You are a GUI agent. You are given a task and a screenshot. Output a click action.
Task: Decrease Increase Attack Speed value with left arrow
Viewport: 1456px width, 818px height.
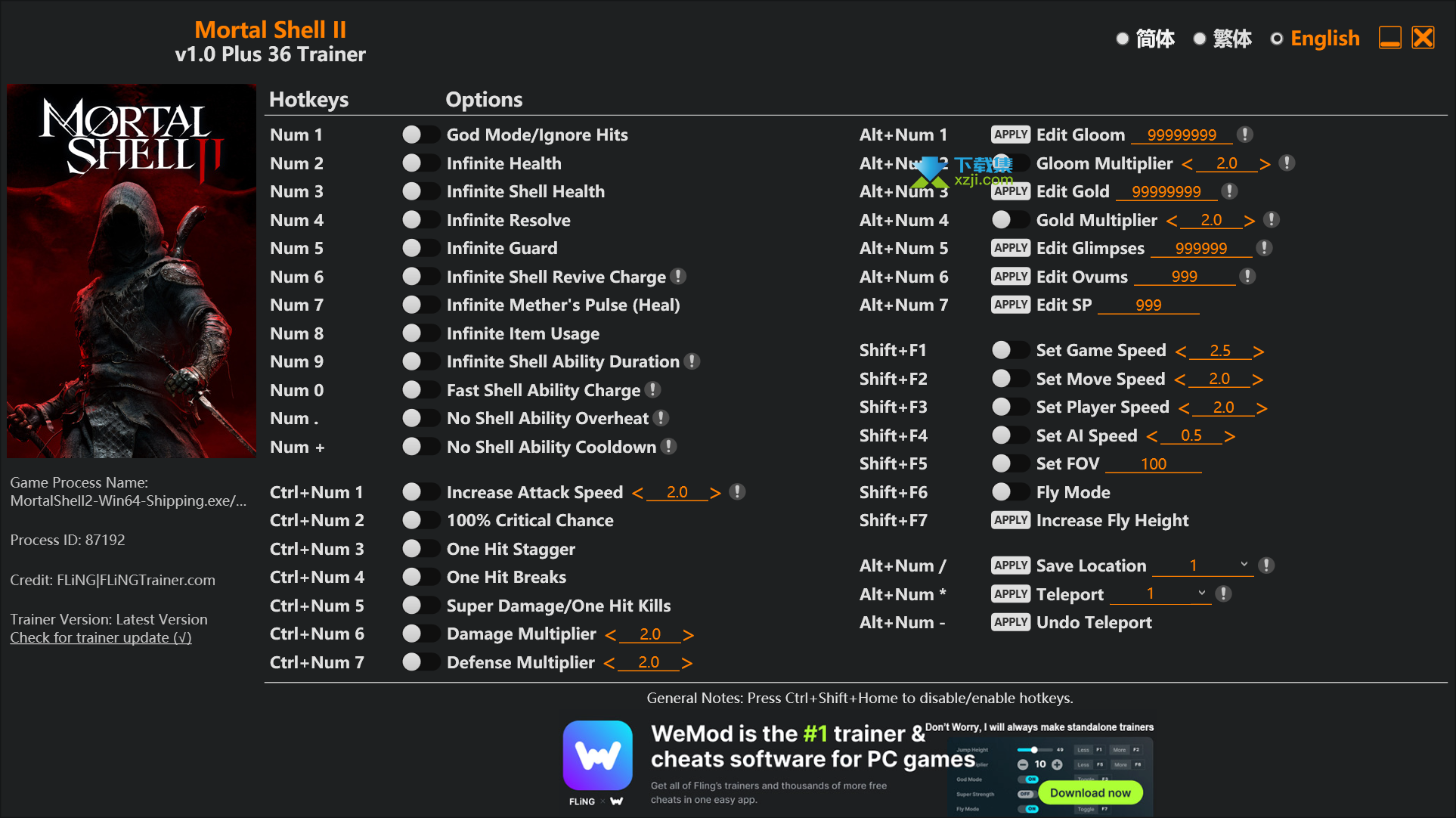pos(637,494)
